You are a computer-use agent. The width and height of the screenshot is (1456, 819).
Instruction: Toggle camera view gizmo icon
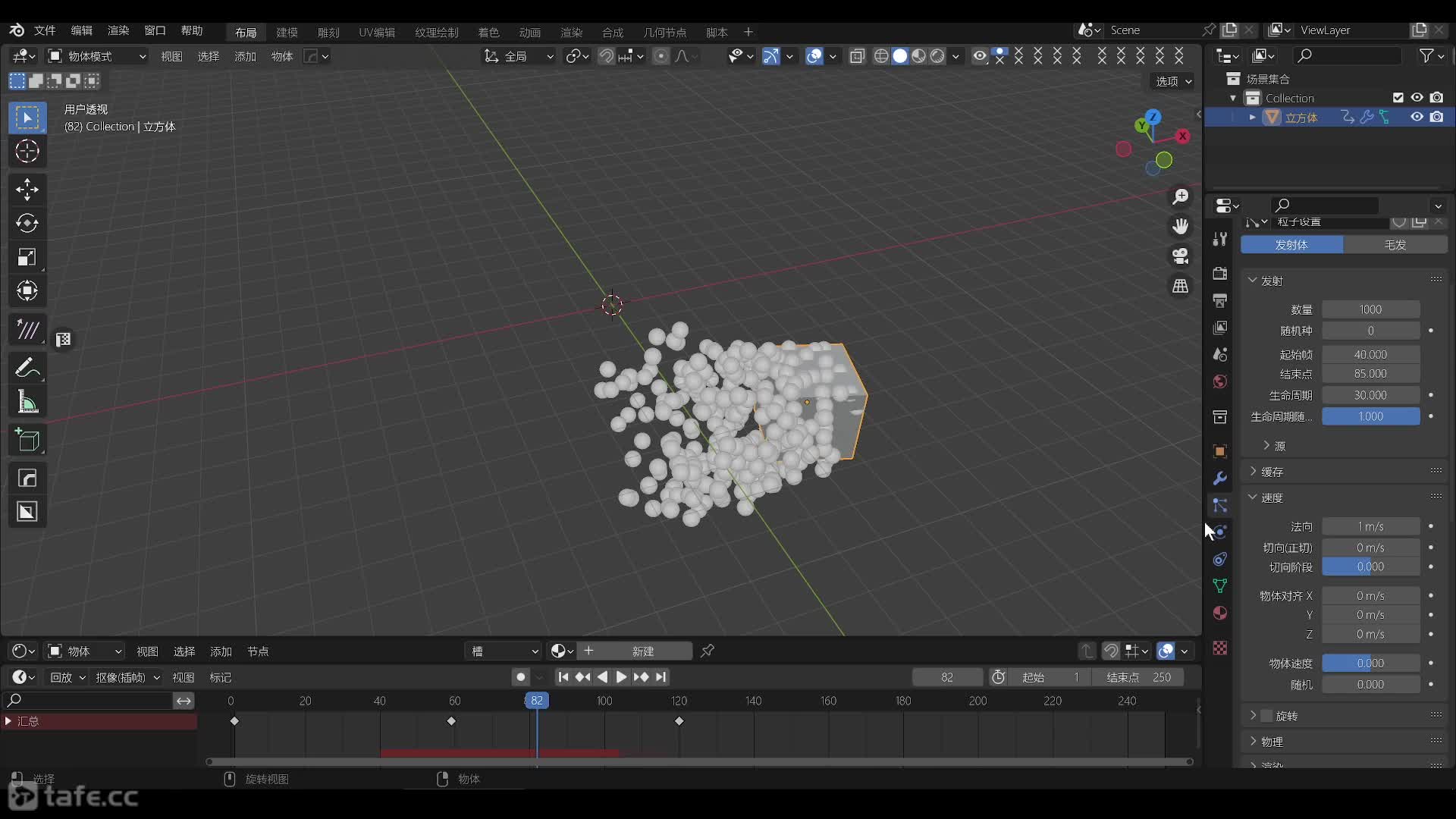[x=1181, y=256]
